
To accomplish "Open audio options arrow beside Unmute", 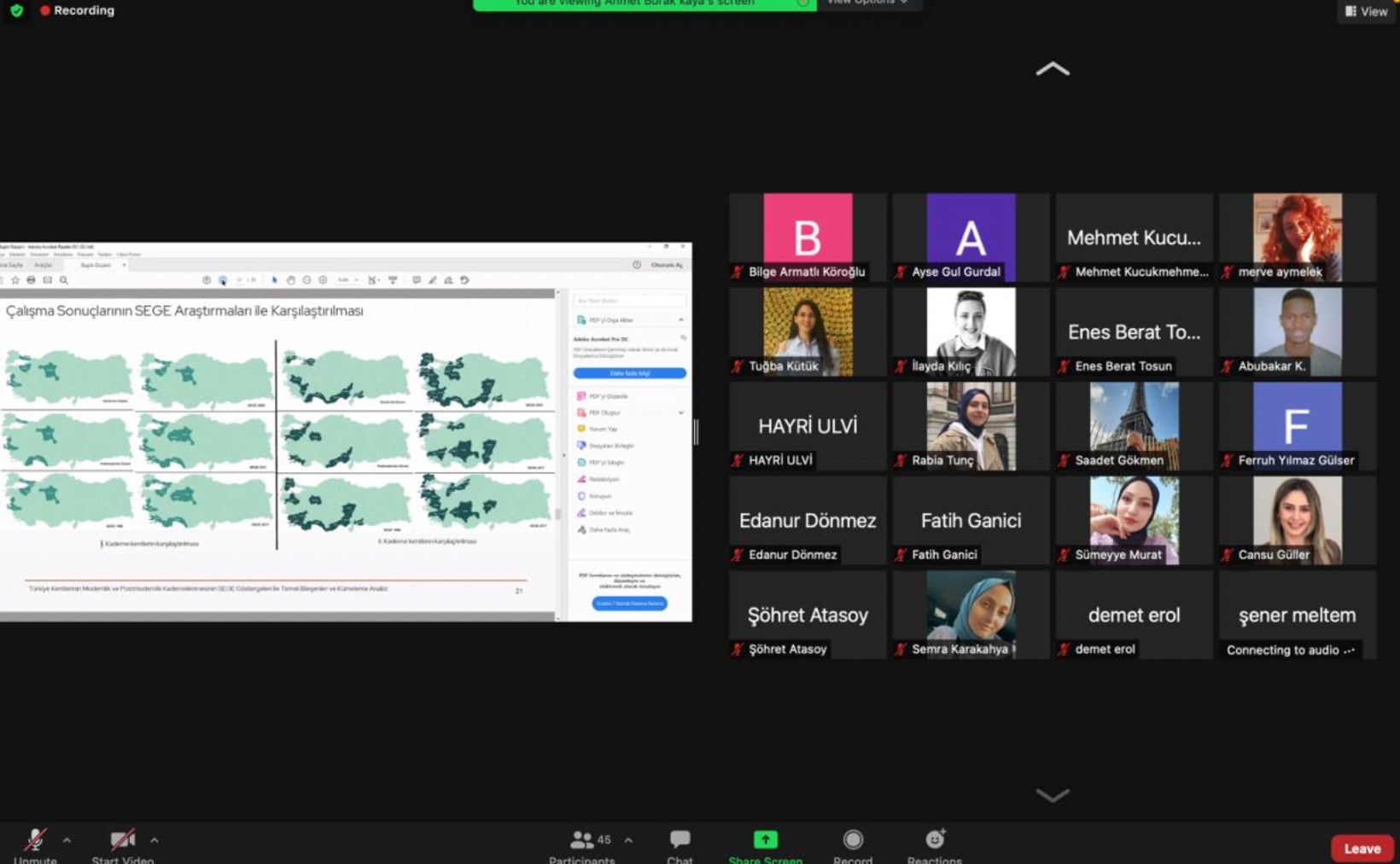I will pos(67,840).
